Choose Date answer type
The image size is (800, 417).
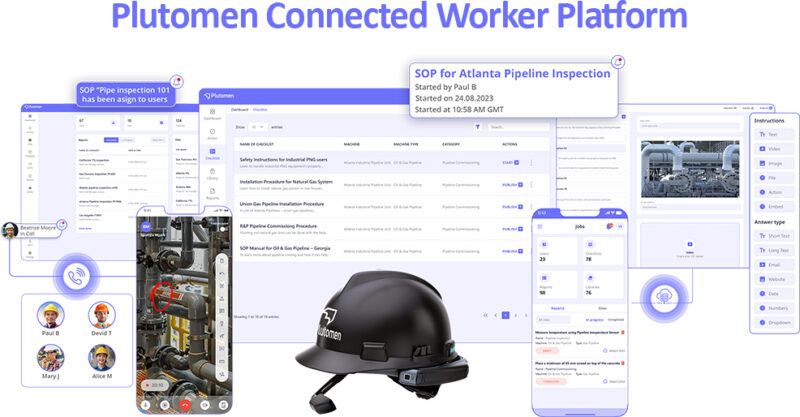[774, 293]
